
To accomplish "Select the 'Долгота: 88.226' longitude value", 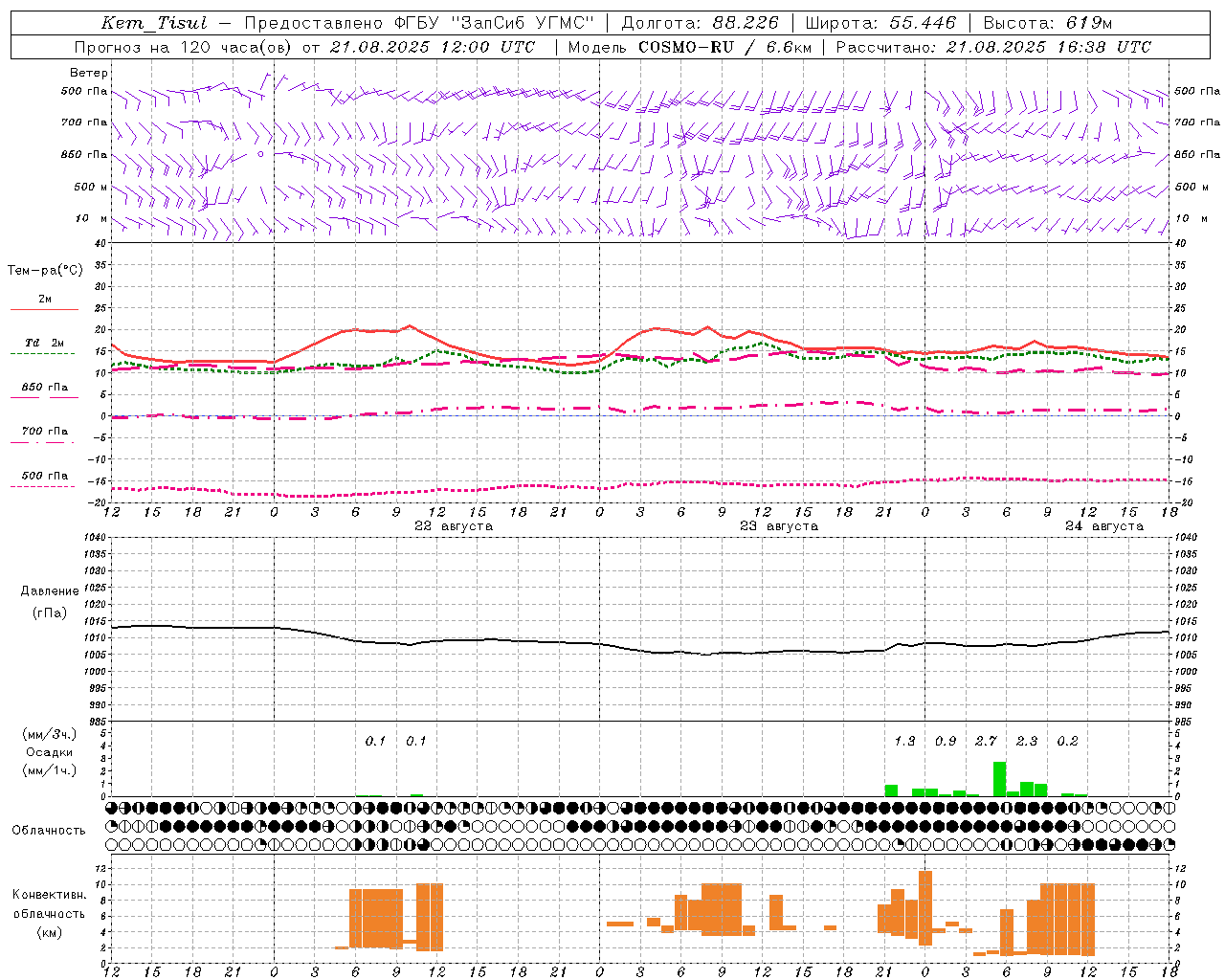I will (700, 23).
